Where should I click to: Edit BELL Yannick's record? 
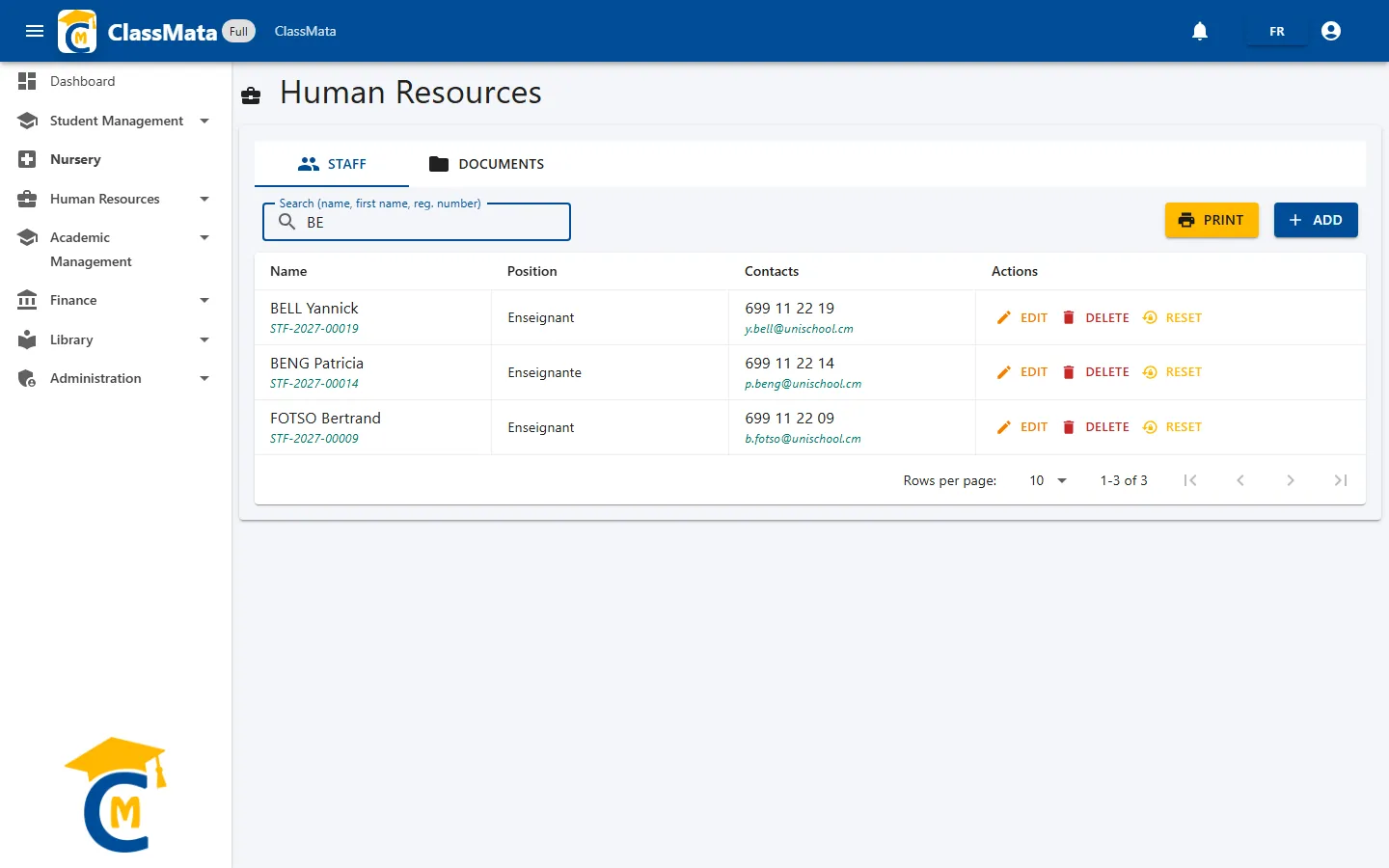click(x=1021, y=317)
